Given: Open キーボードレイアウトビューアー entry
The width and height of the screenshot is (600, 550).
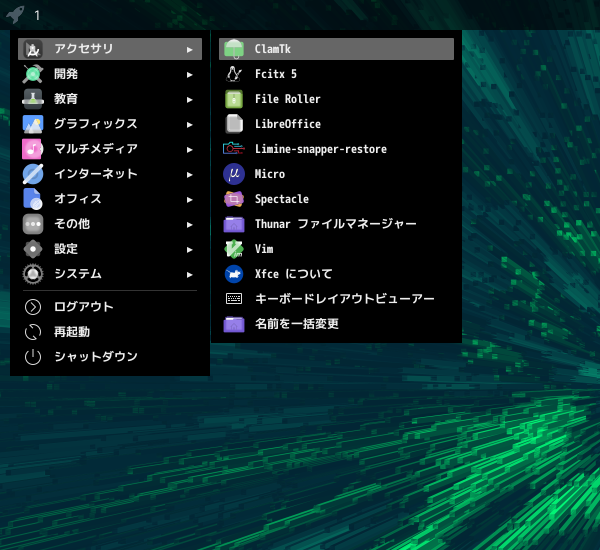Looking at the screenshot, I should point(336,299).
